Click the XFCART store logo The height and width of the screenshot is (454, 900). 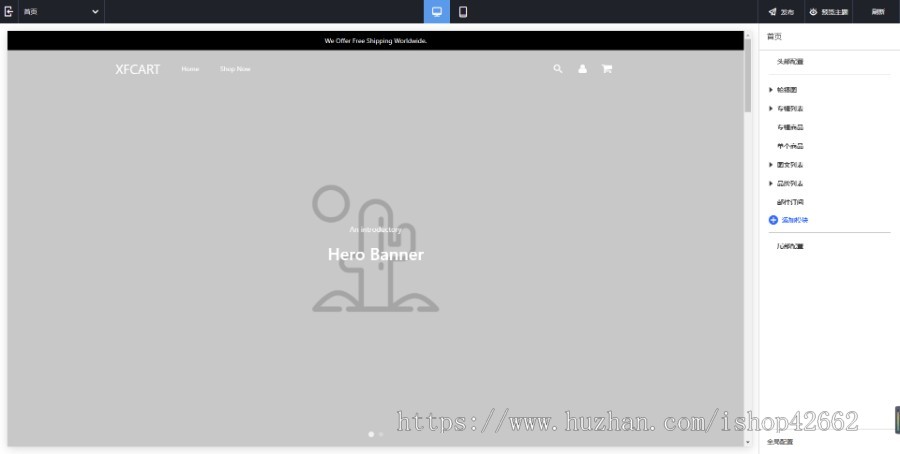click(138, 69)
